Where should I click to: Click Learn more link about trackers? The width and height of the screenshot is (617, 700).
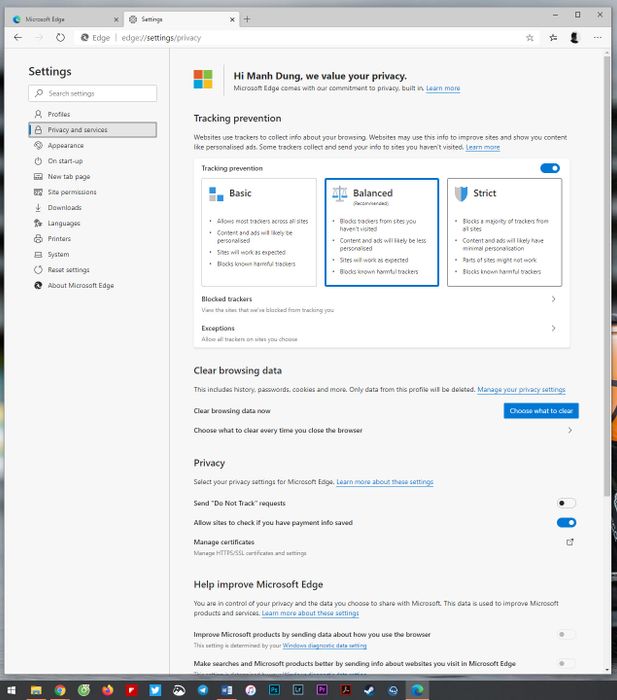483,147
